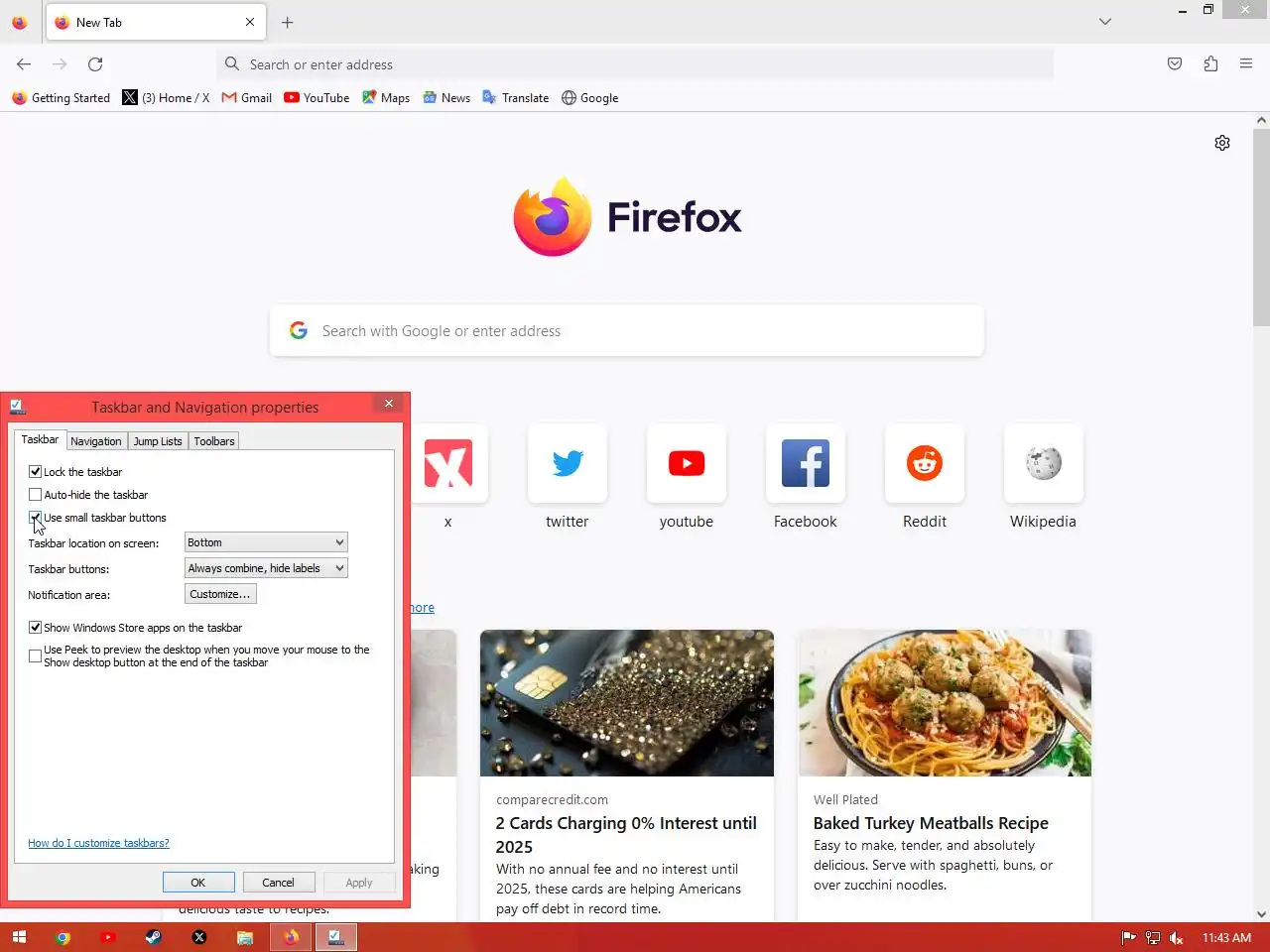Open the spaghetti meatballs article thumbnail

click(x=945, y=703)
